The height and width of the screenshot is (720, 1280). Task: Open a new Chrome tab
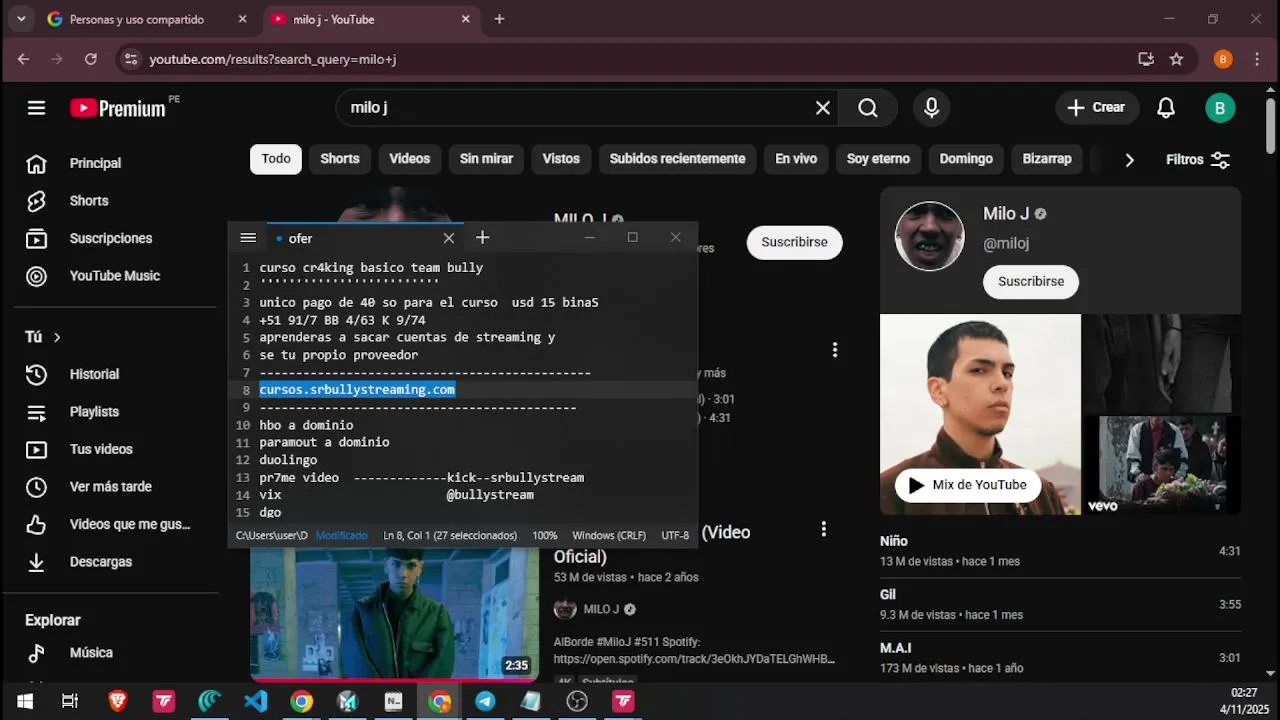pyautogui.click(x=499, y=19)
